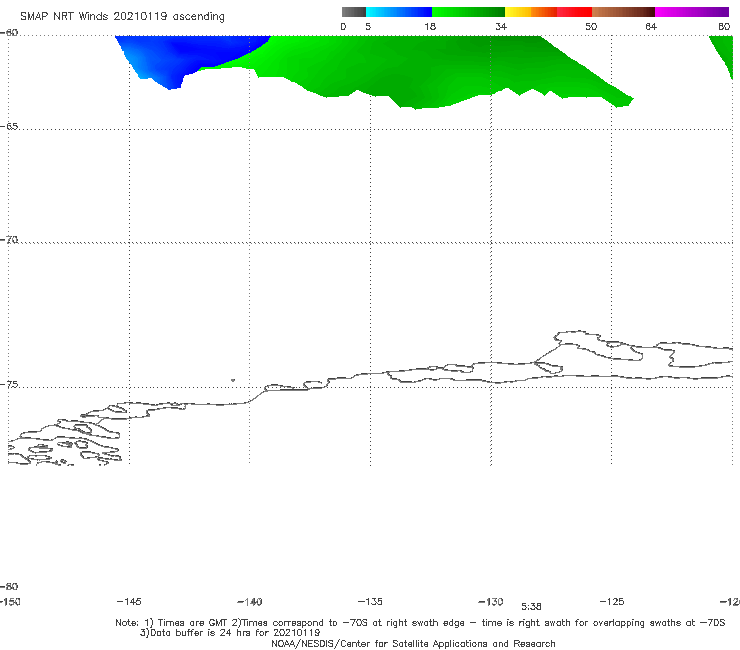This screenshot has height=650, width=740.
Task: Click the longitude label '-125'
Action: pos(612,601)
